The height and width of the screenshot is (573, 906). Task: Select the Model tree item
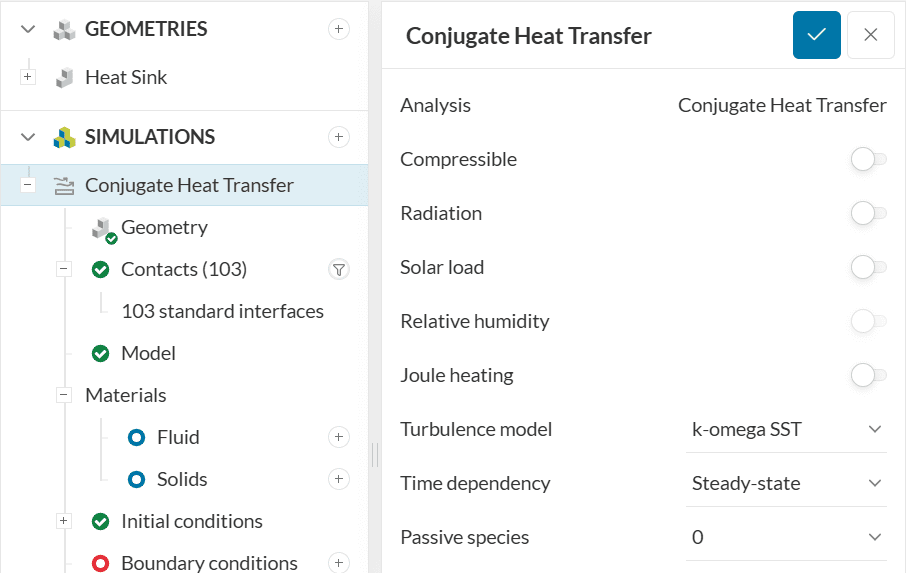[x=148, y=353]
